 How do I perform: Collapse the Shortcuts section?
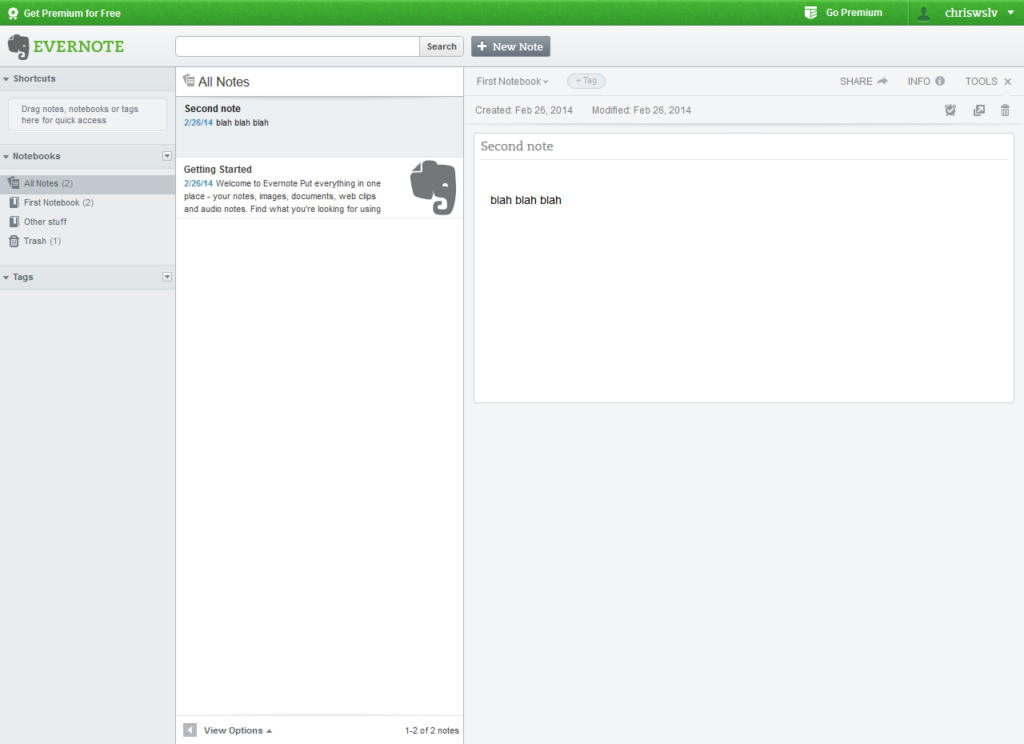click(6, 79)
